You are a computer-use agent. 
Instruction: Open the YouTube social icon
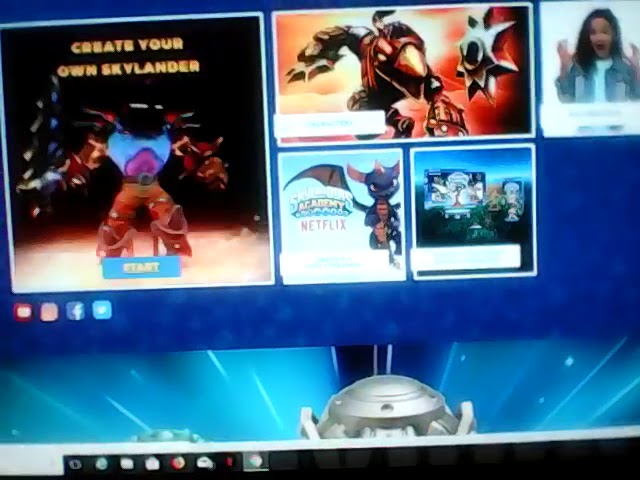(23, 312)
